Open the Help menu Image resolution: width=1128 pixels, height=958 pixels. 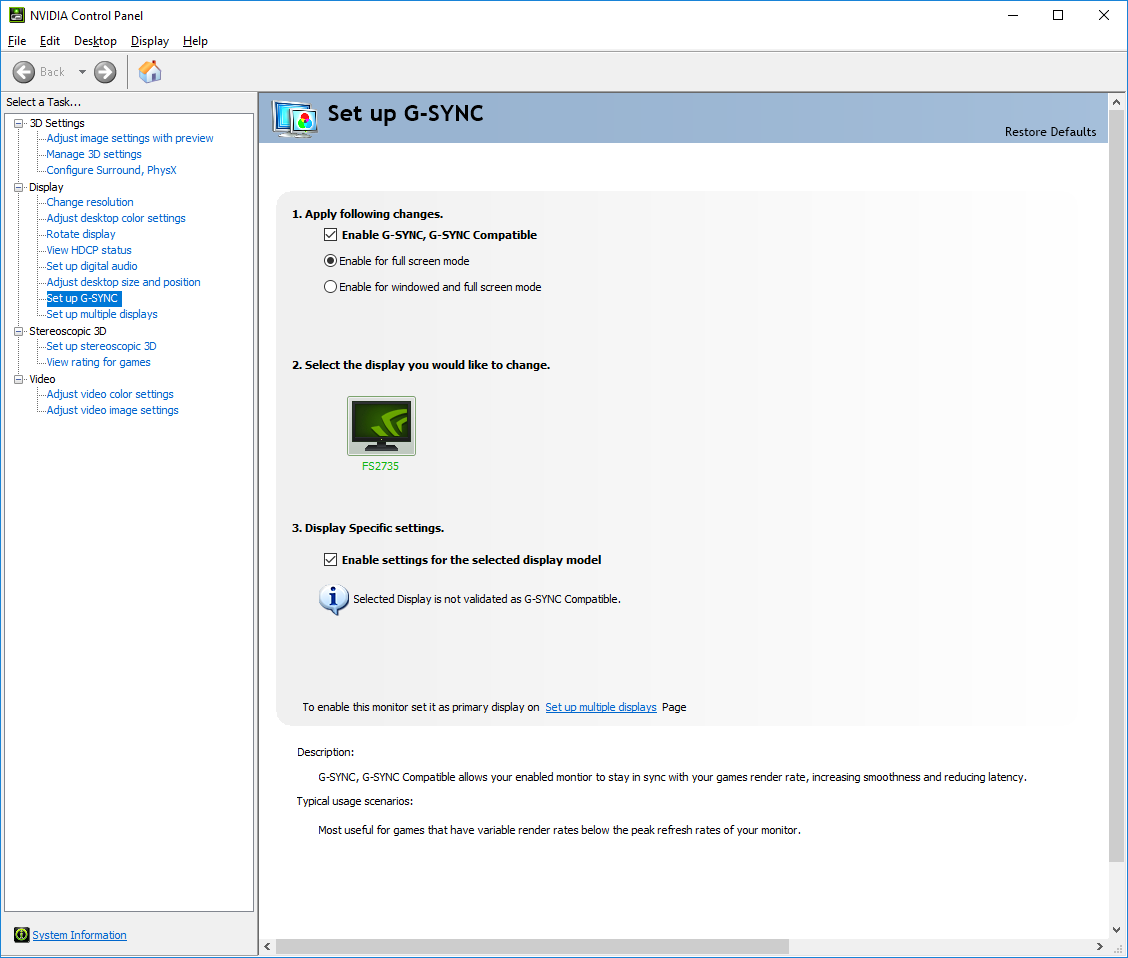click(x=195, y=41)
